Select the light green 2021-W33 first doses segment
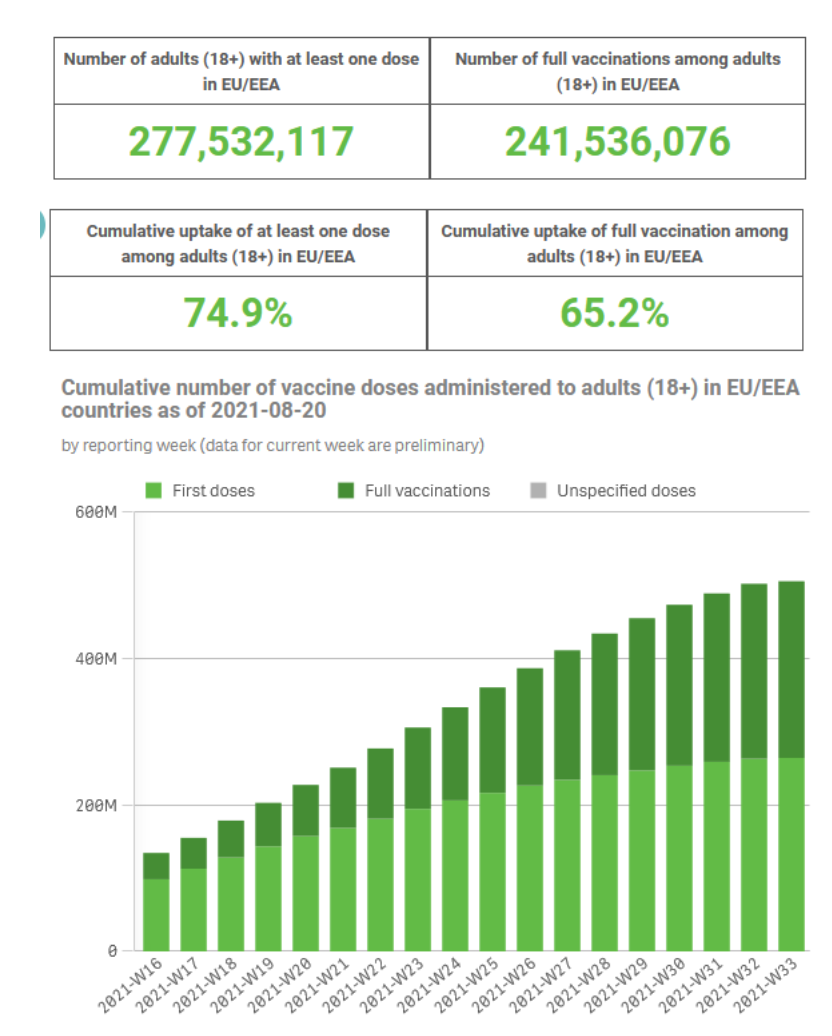832x1036 pixels. click(x=791, y=853)
